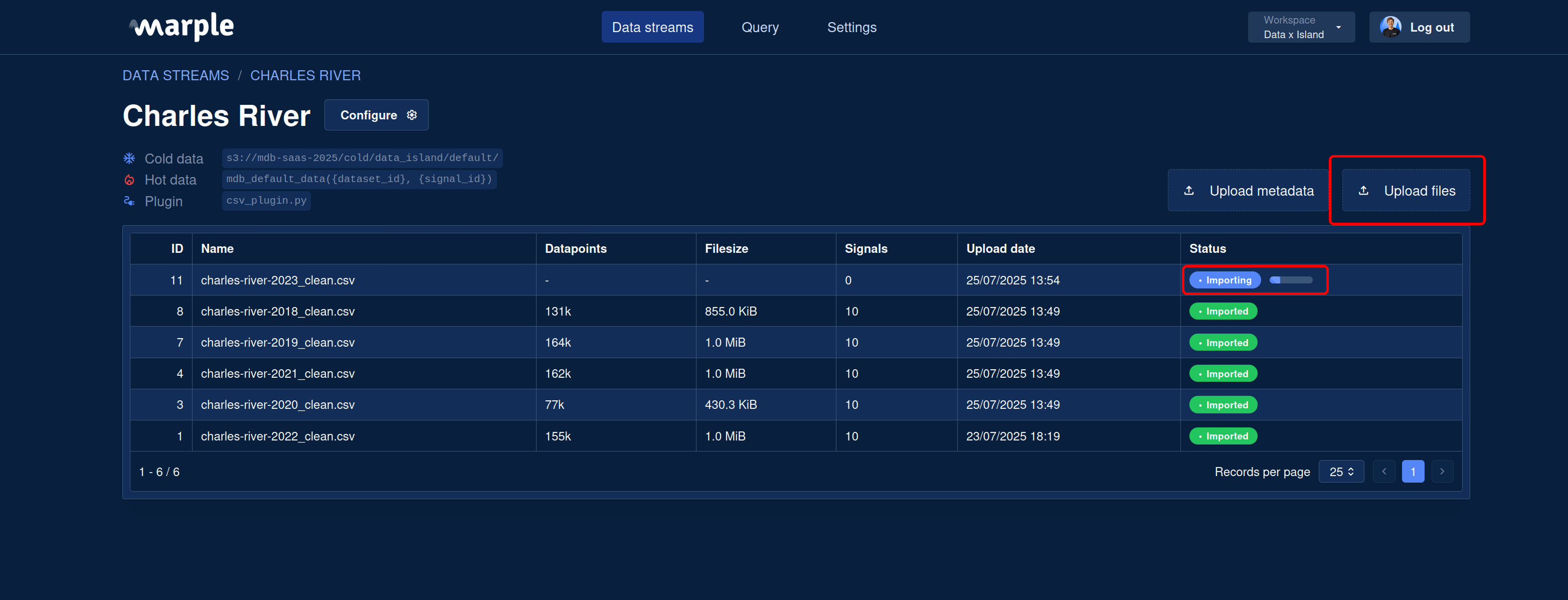Click the Cold data snowflake icon
Image resolution: width=1568 pixels, height=600 pixels.
point(129,159)
